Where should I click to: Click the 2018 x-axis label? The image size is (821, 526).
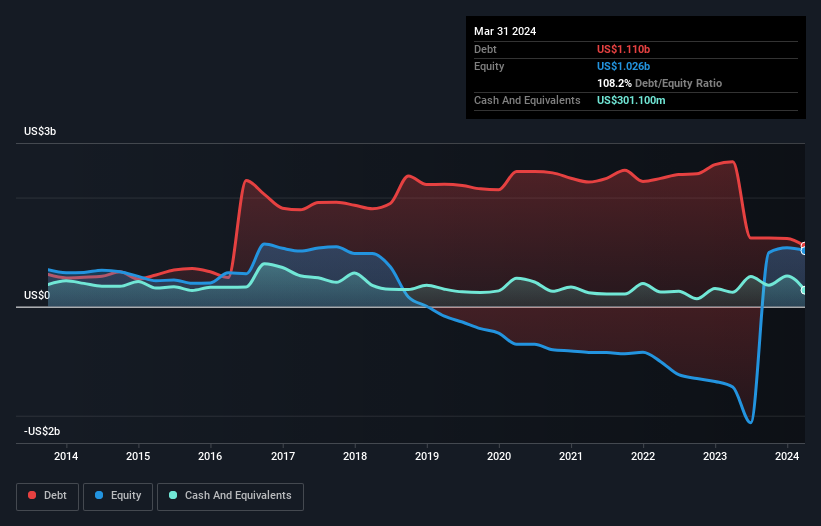355,456
